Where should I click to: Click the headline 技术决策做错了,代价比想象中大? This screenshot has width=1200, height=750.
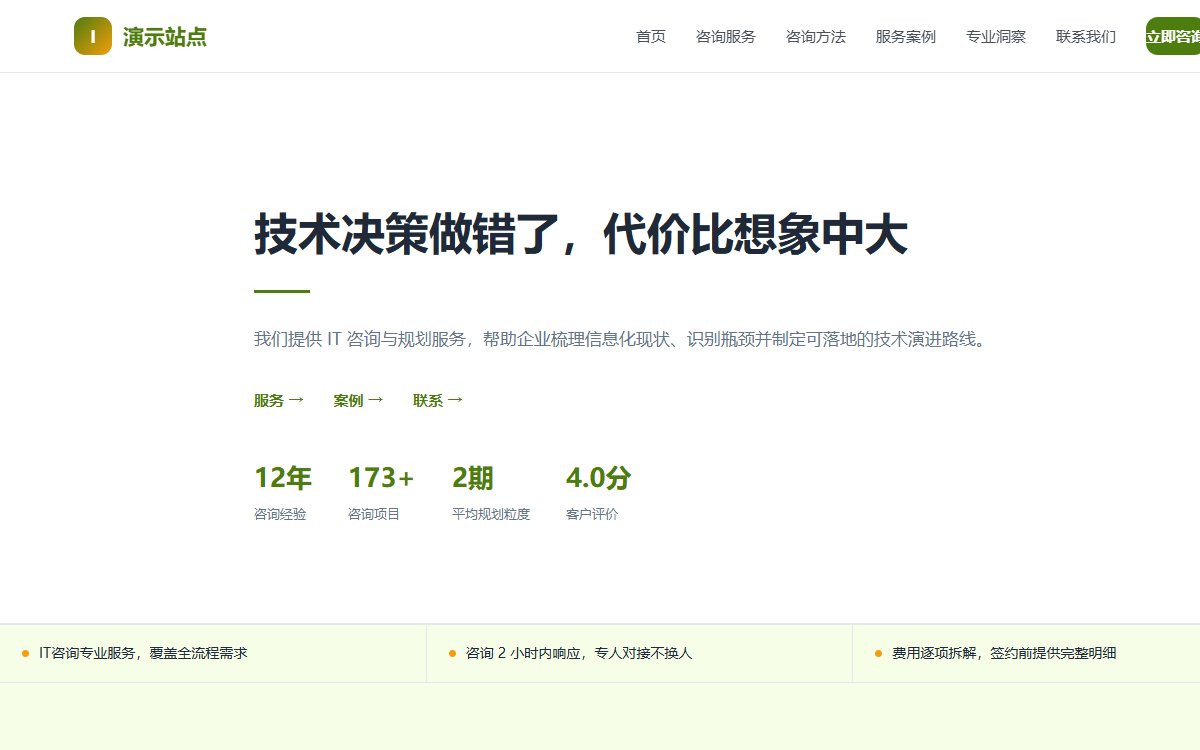click(581, 236)
